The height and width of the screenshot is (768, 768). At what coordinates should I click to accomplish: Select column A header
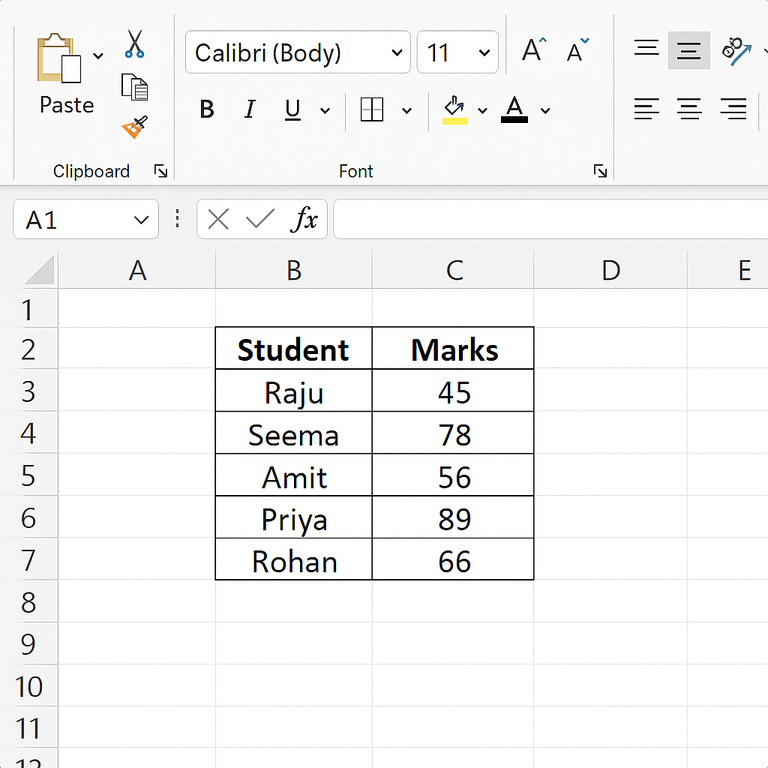pyautogui.click(x=137, y=270)
